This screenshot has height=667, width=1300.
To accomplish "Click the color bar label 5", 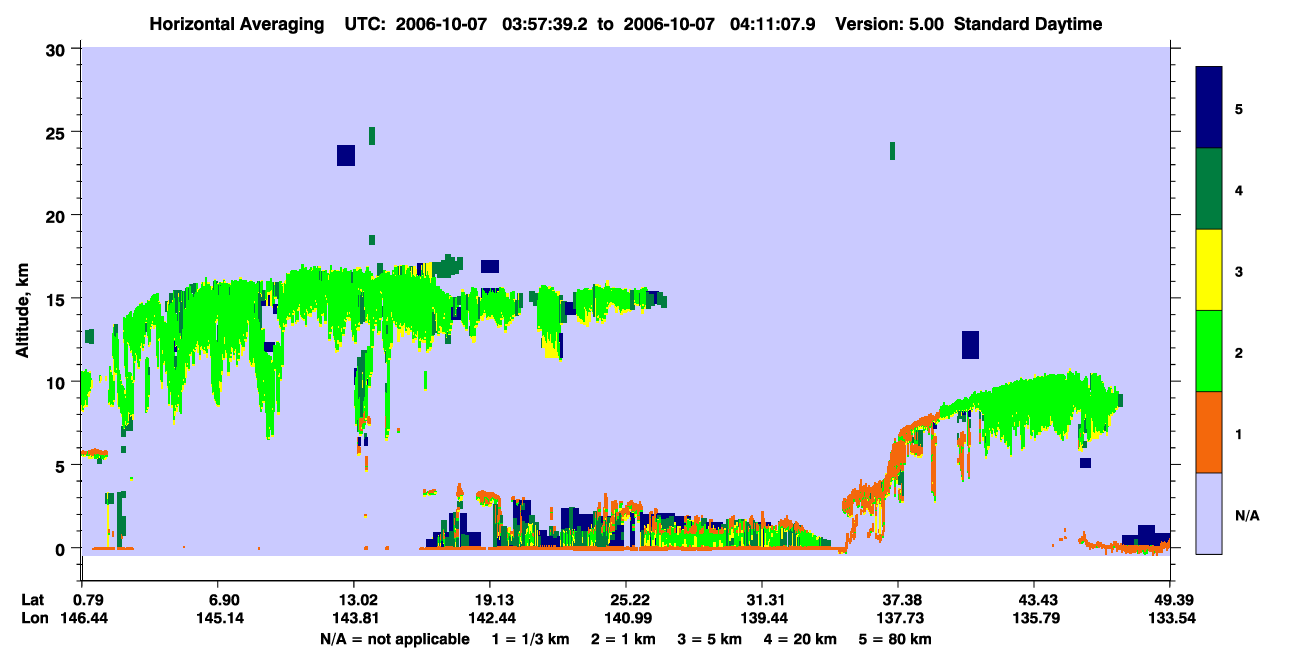I will pyautogui.click(x=1239, y=109).
